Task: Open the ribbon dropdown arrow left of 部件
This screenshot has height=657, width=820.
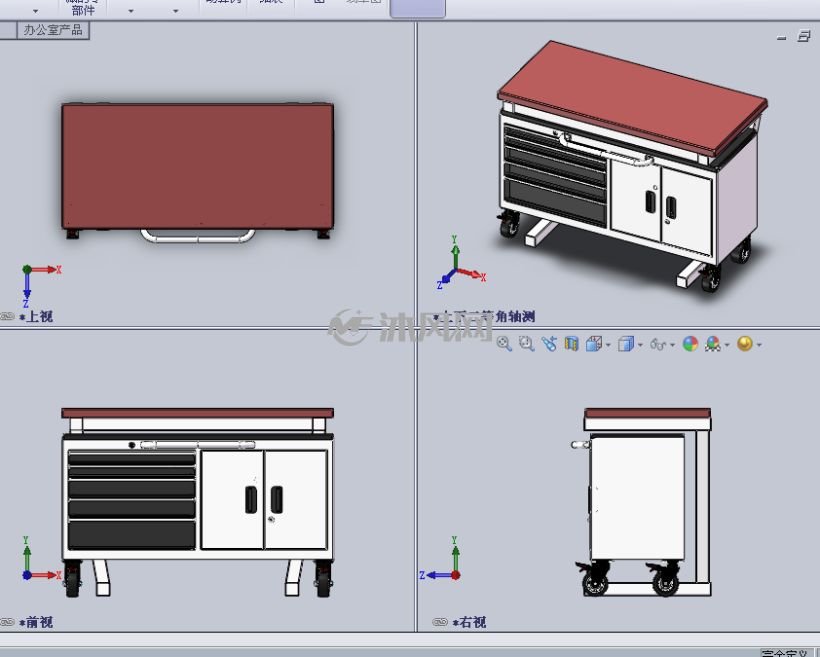Action: click(x=36, y=11)
